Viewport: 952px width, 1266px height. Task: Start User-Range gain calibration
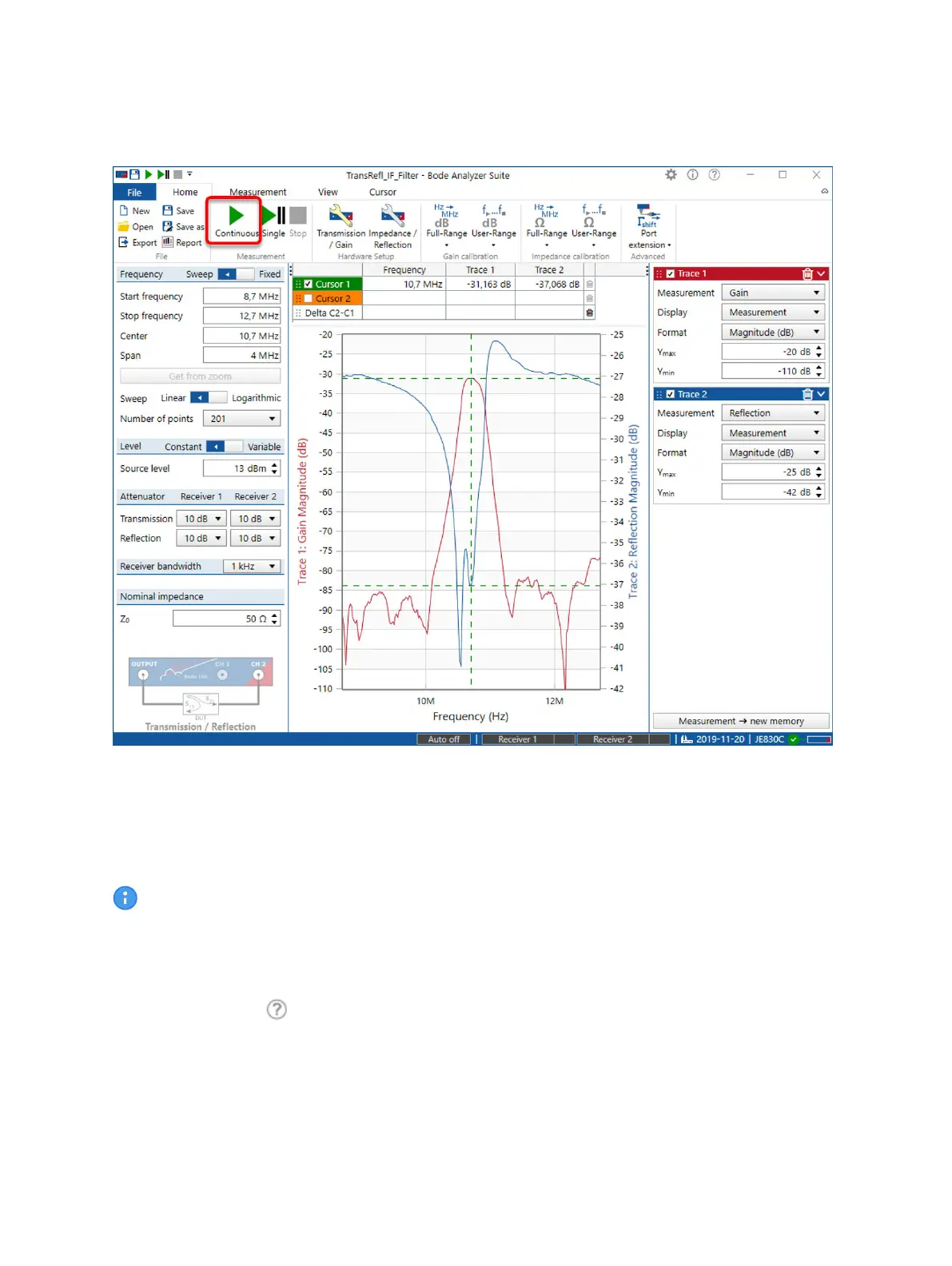(493, 225)
